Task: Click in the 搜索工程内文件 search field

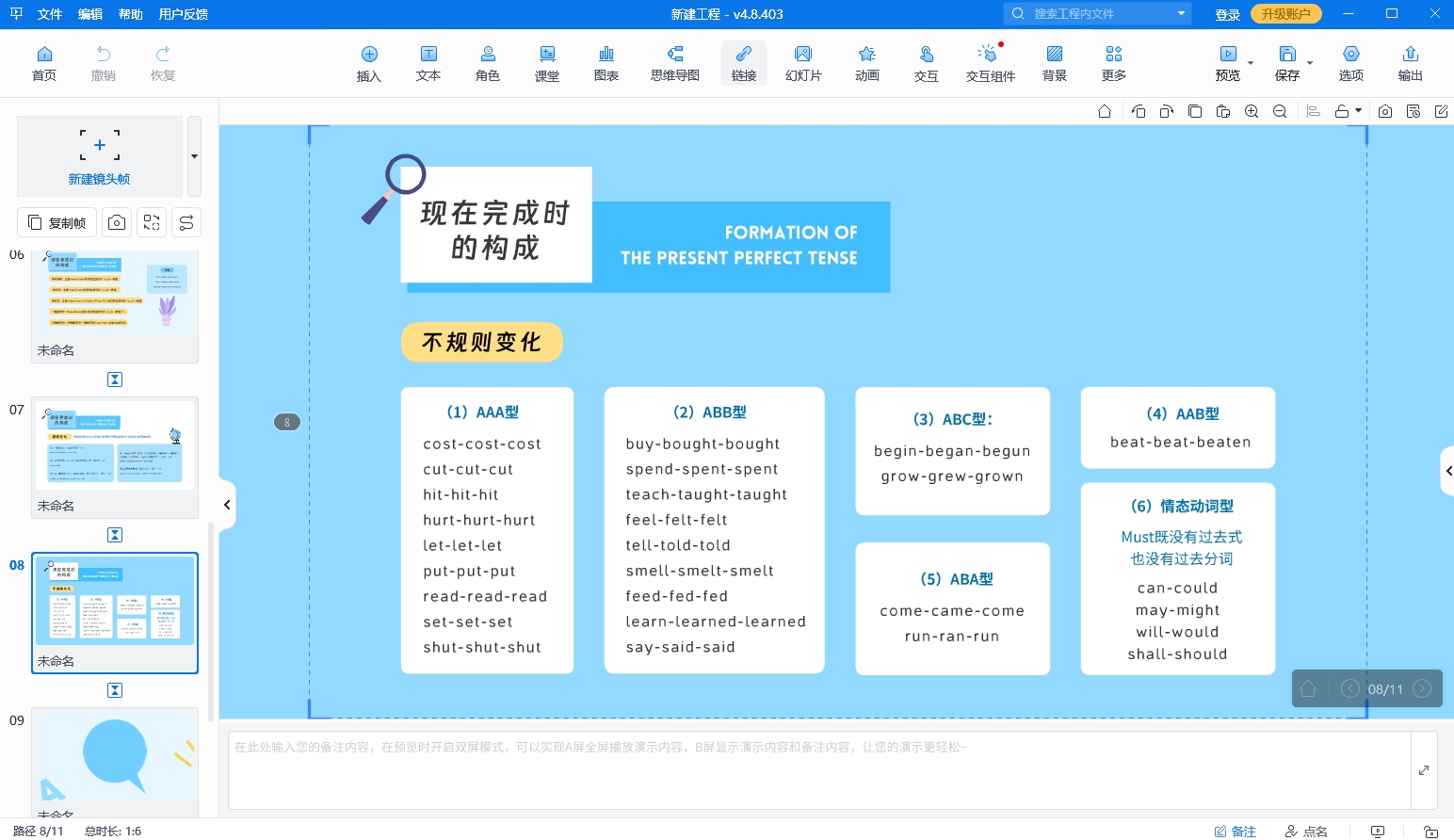Action: (1097, 13)
